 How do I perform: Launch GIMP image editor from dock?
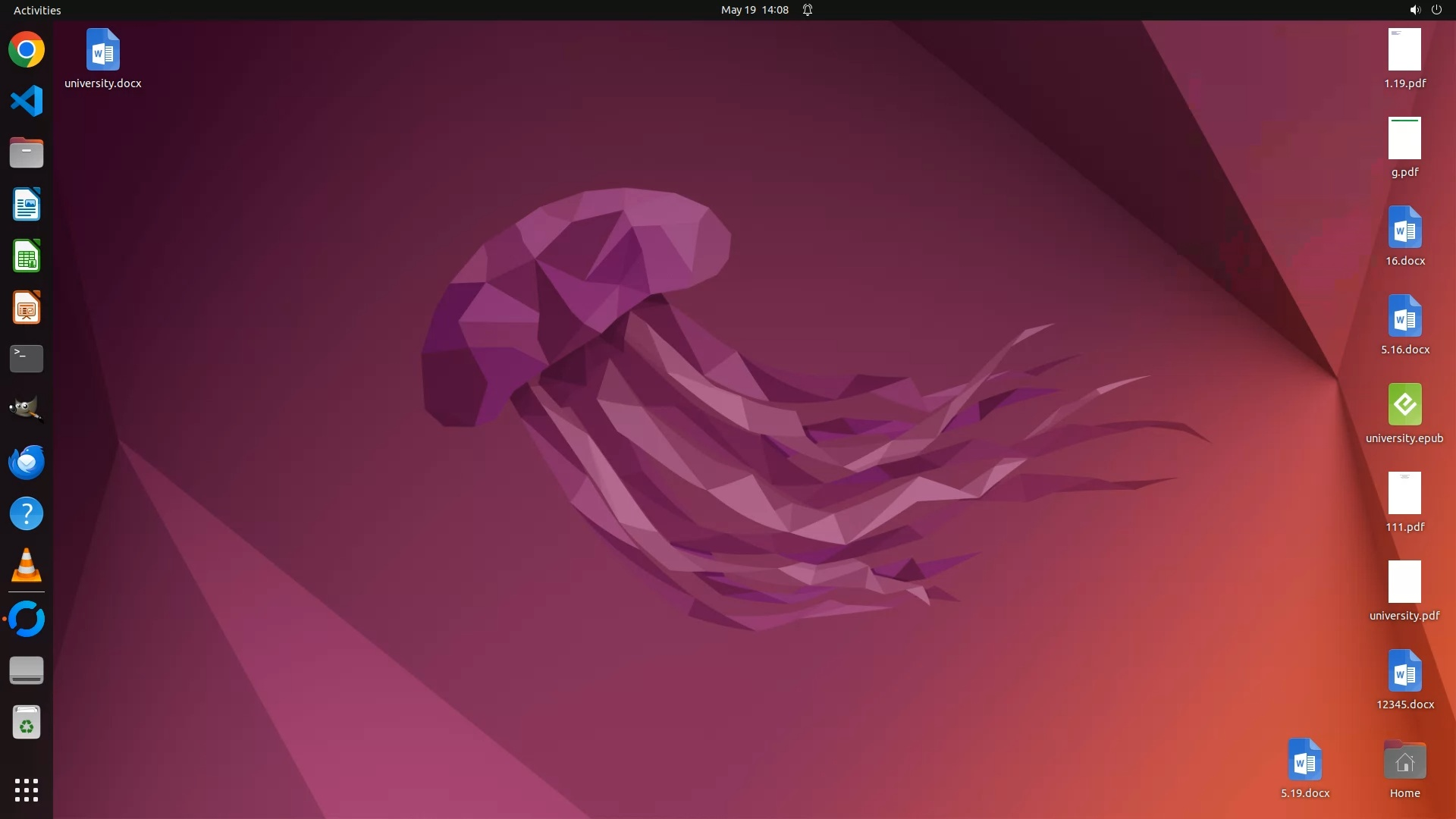click(27, 409)
